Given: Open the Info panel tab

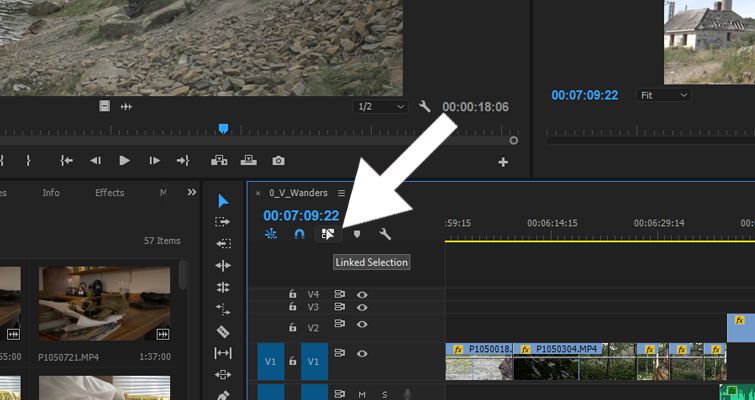Looking at the screenshot, I should pyautogui.click(x=51, y=193).
